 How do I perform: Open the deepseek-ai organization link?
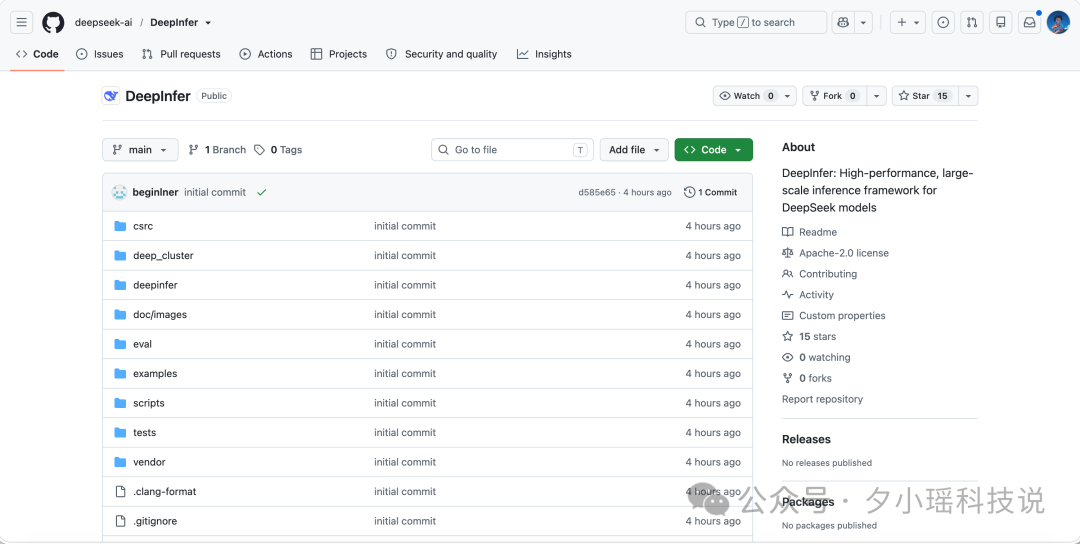(103, 23)
